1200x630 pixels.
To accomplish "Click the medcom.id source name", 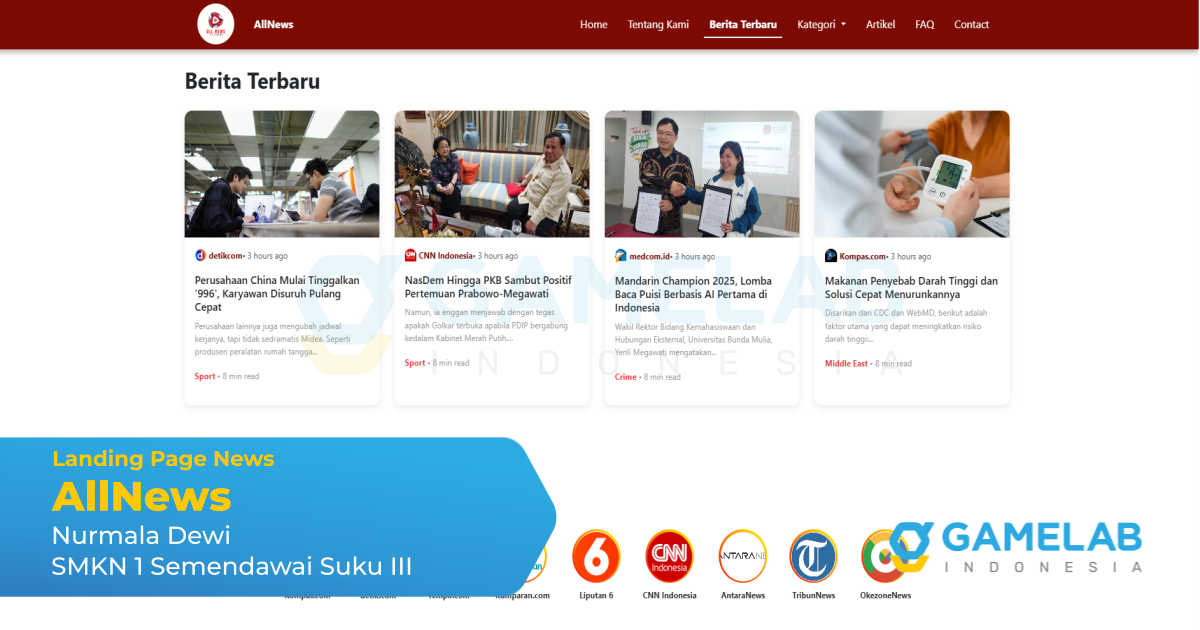I will (x=649, y=256).
